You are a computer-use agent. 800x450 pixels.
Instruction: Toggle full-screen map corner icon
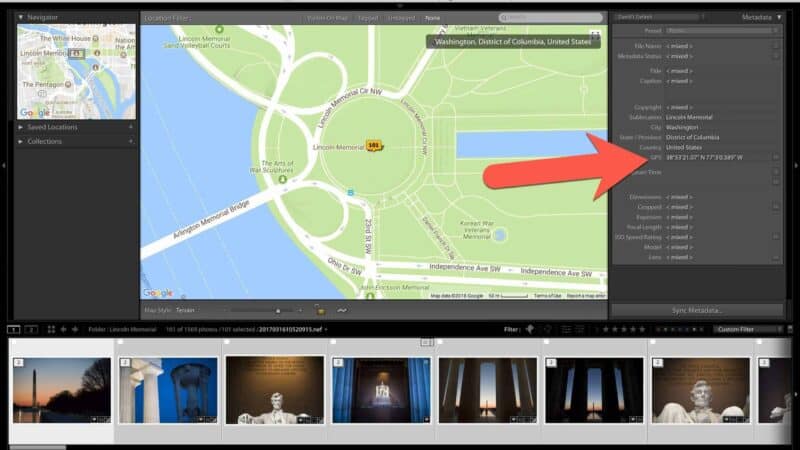point(595,35)
